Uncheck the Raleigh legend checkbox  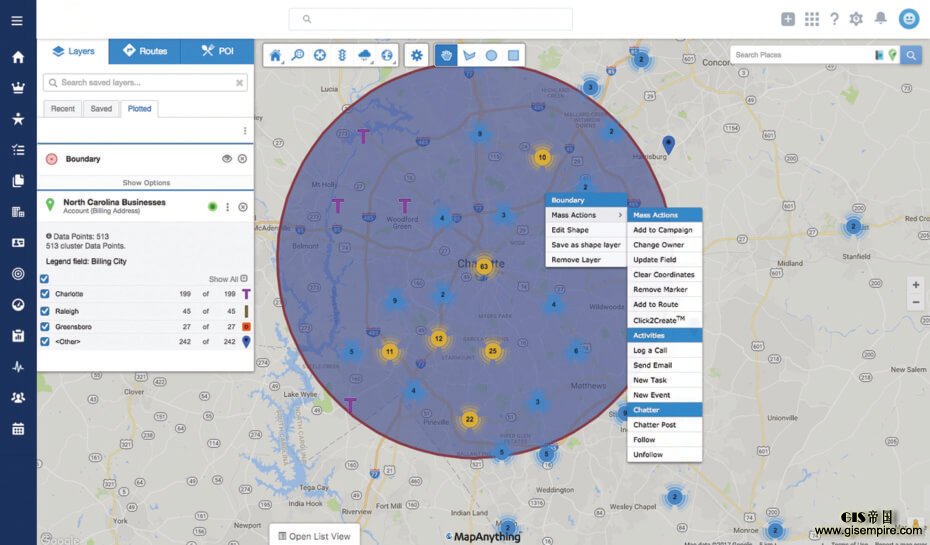click(x=45, y=310)
